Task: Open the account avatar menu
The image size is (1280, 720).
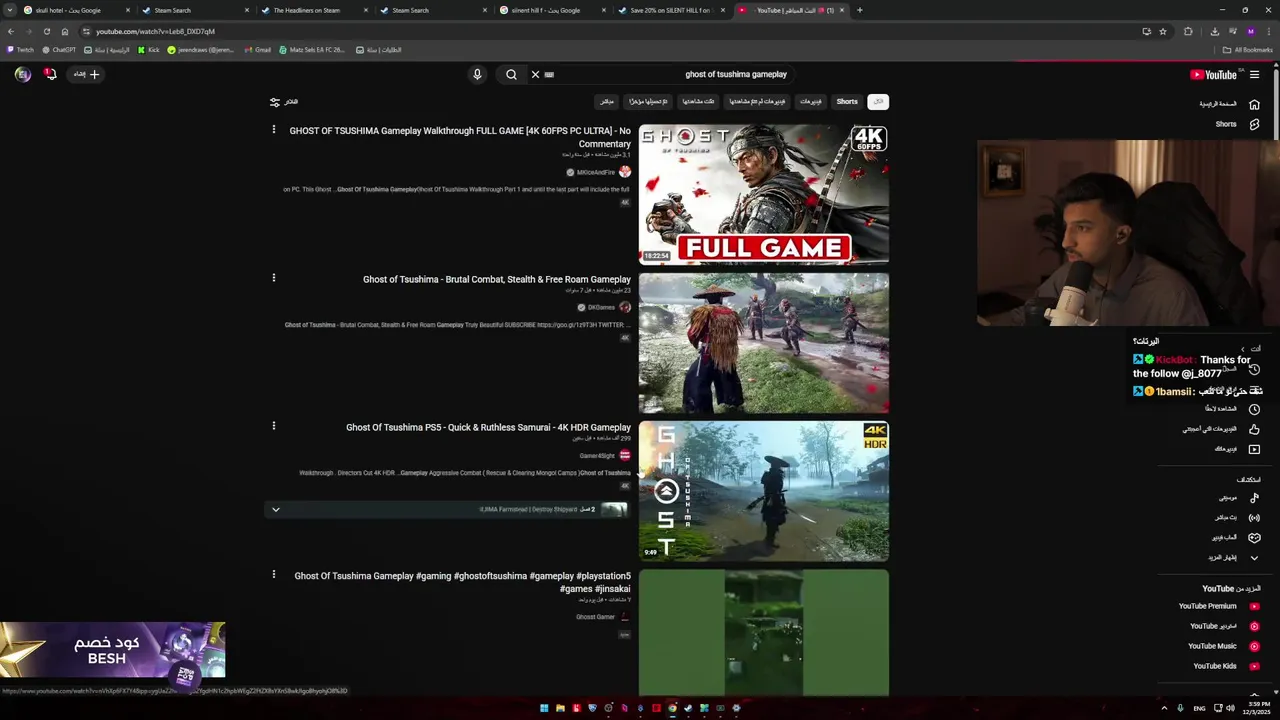Action: click(x=22, y=74)
